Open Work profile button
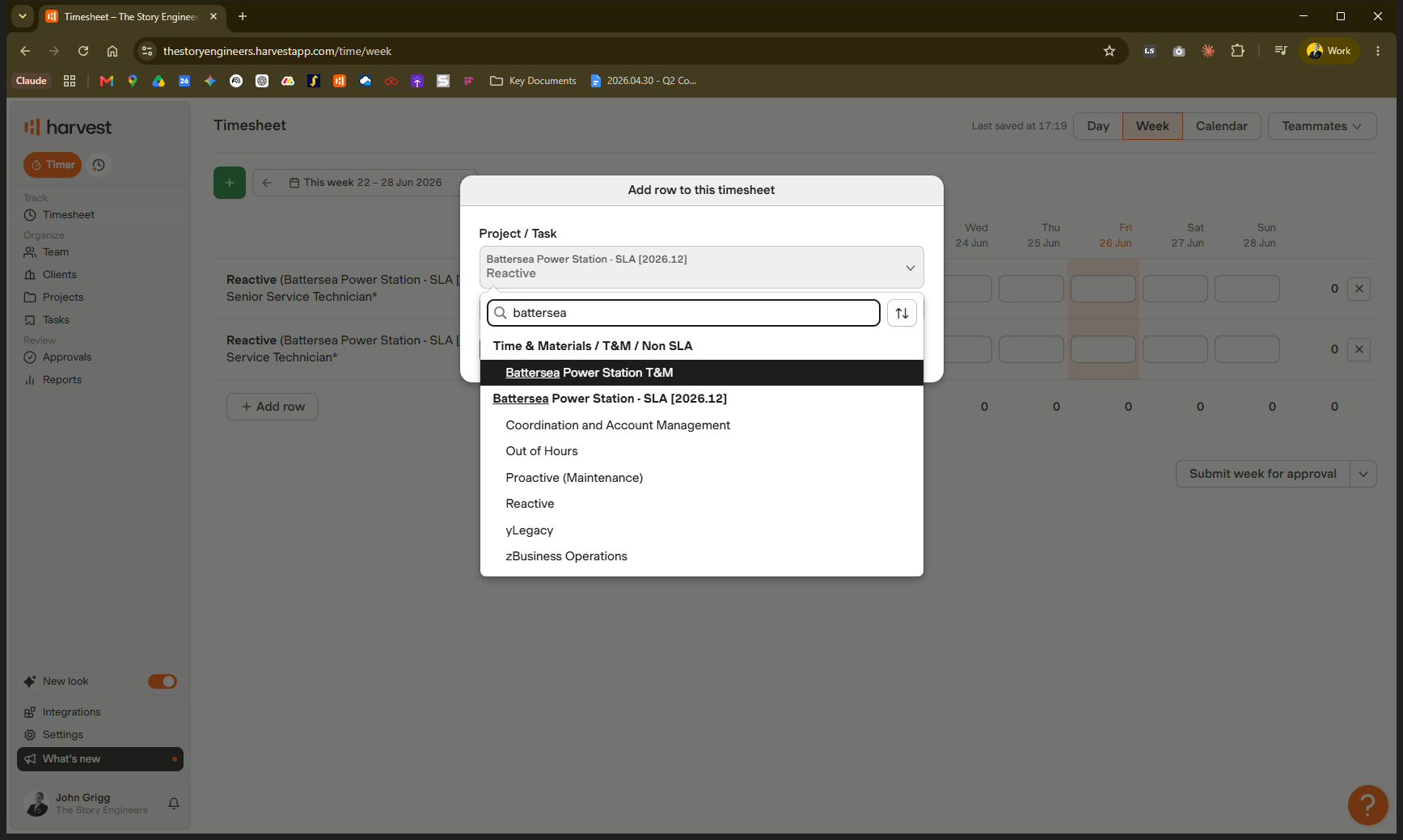This screenshot has height=840, width=1403. pos(1329,51)
